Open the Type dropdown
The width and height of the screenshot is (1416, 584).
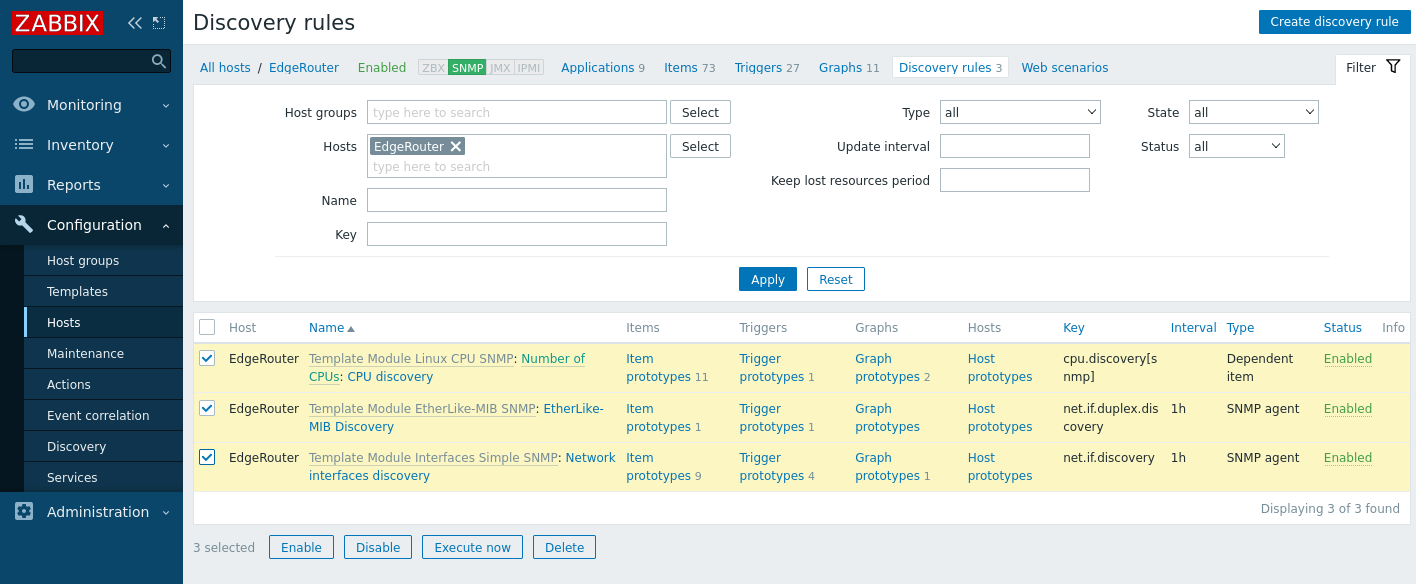(1020, 112)
